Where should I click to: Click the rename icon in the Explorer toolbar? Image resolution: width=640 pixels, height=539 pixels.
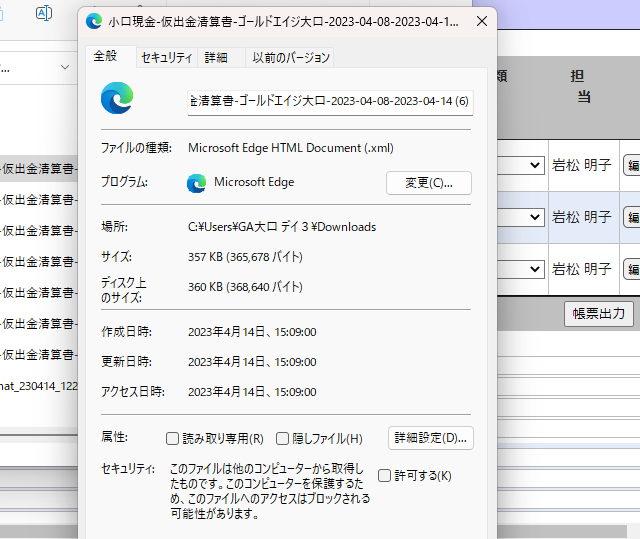click(44, 13)
